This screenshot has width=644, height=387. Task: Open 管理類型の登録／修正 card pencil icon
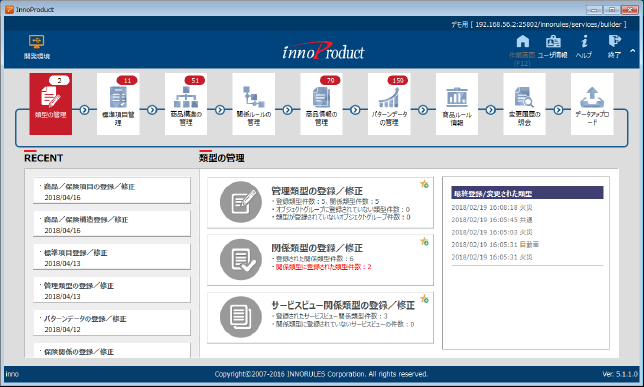[241, 202]
